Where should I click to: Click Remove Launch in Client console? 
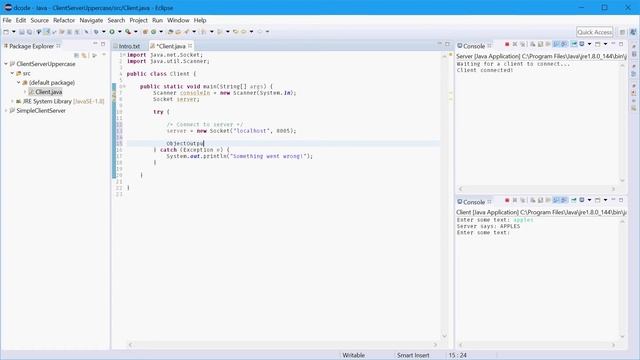pos(515,200)
